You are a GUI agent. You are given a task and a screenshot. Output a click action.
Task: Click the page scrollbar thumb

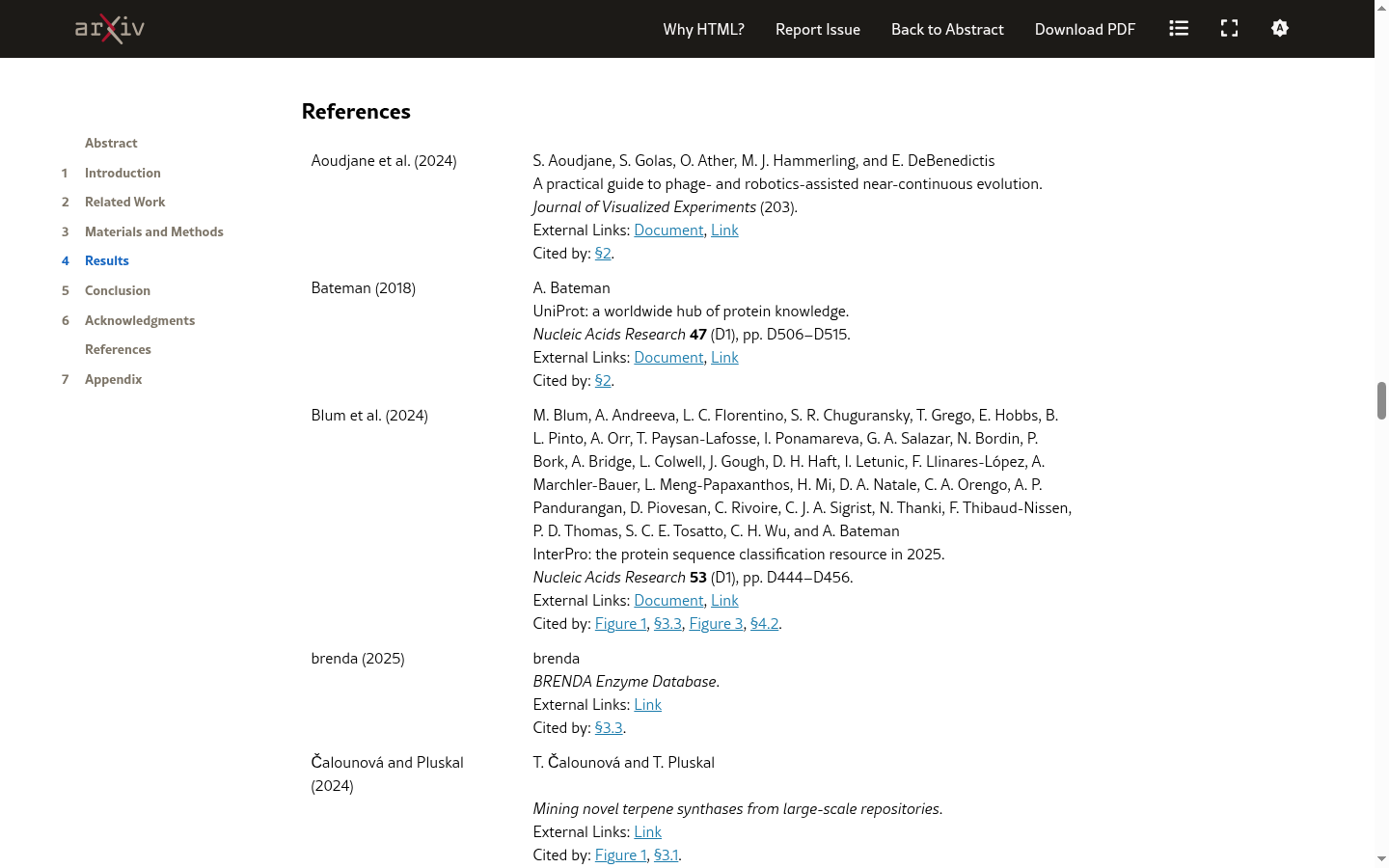(x=1381, y=400)
